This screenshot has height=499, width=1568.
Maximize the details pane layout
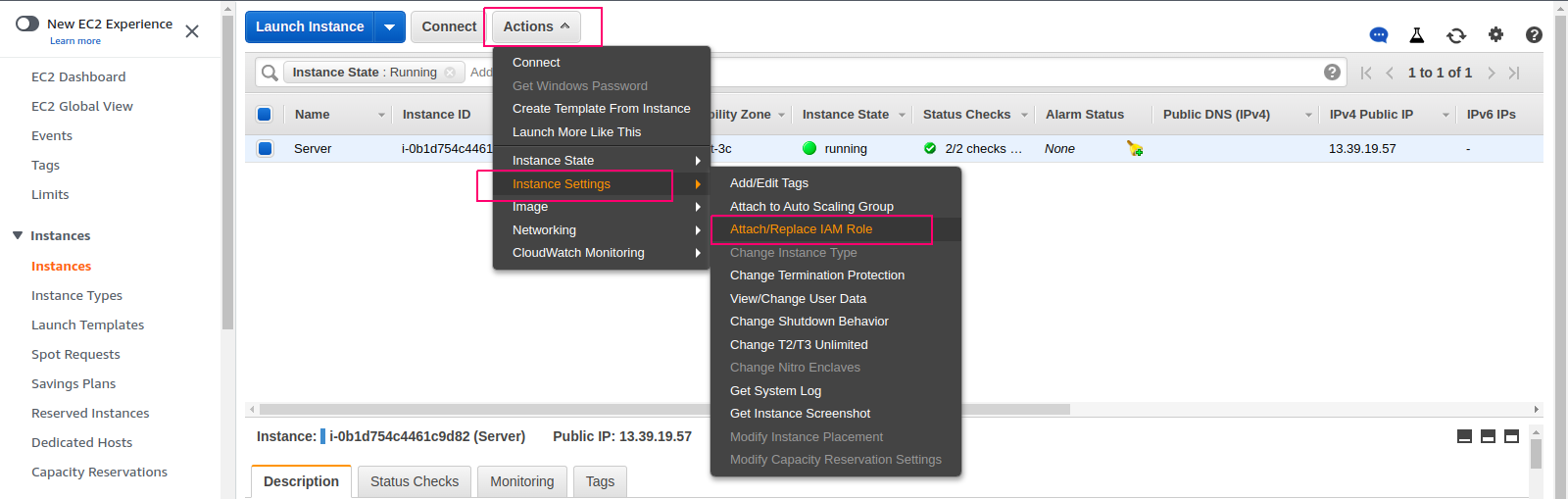point(1511,436)
